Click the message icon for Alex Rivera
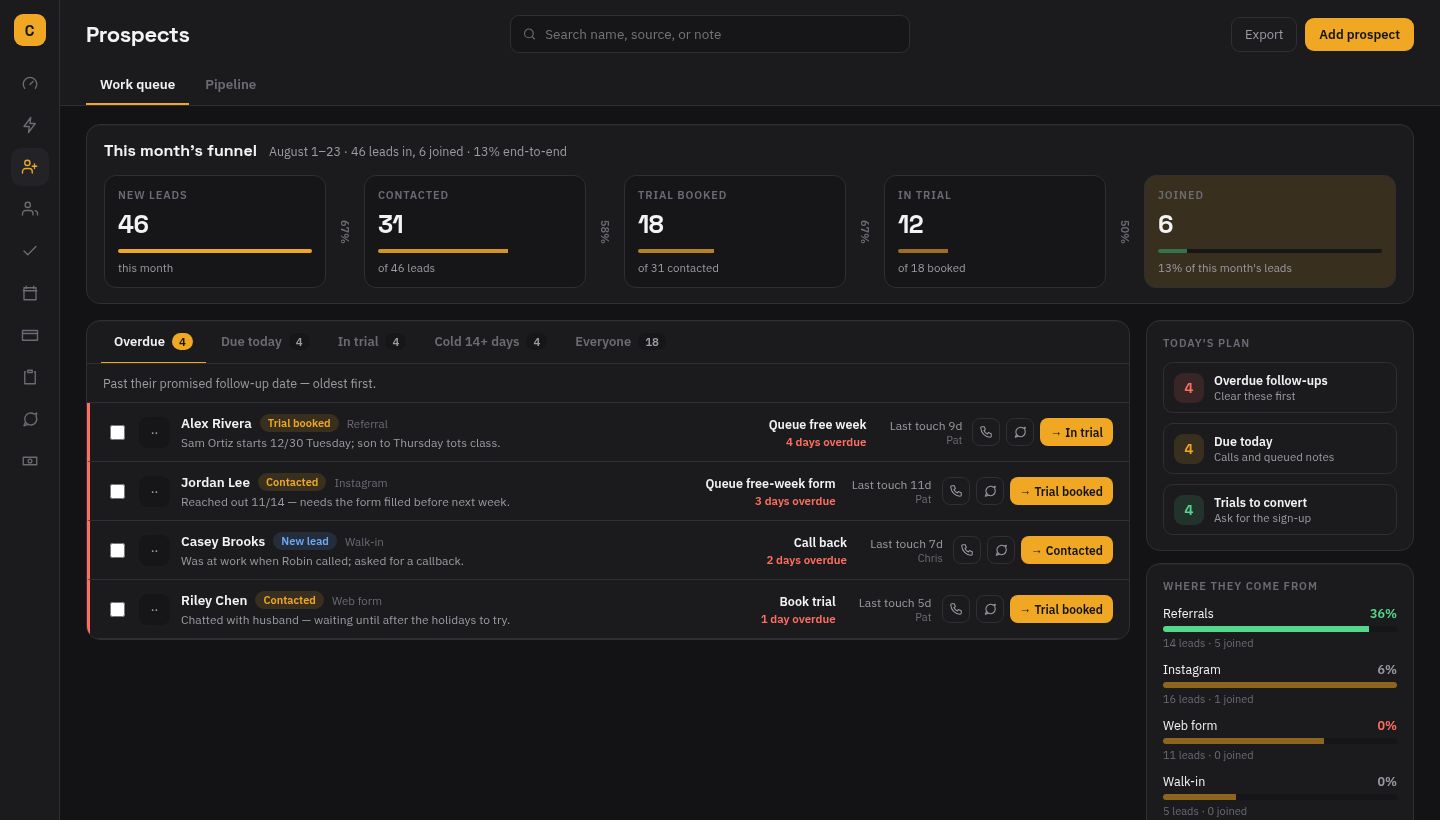 pos(1020,432)
